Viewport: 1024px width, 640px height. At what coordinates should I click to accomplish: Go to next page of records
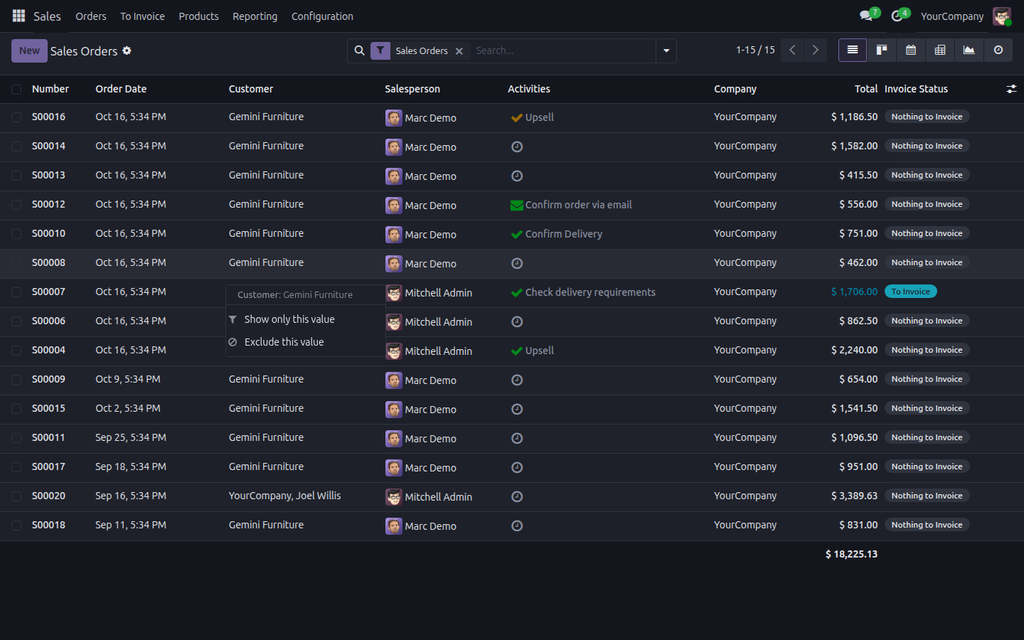click(815, 50)
